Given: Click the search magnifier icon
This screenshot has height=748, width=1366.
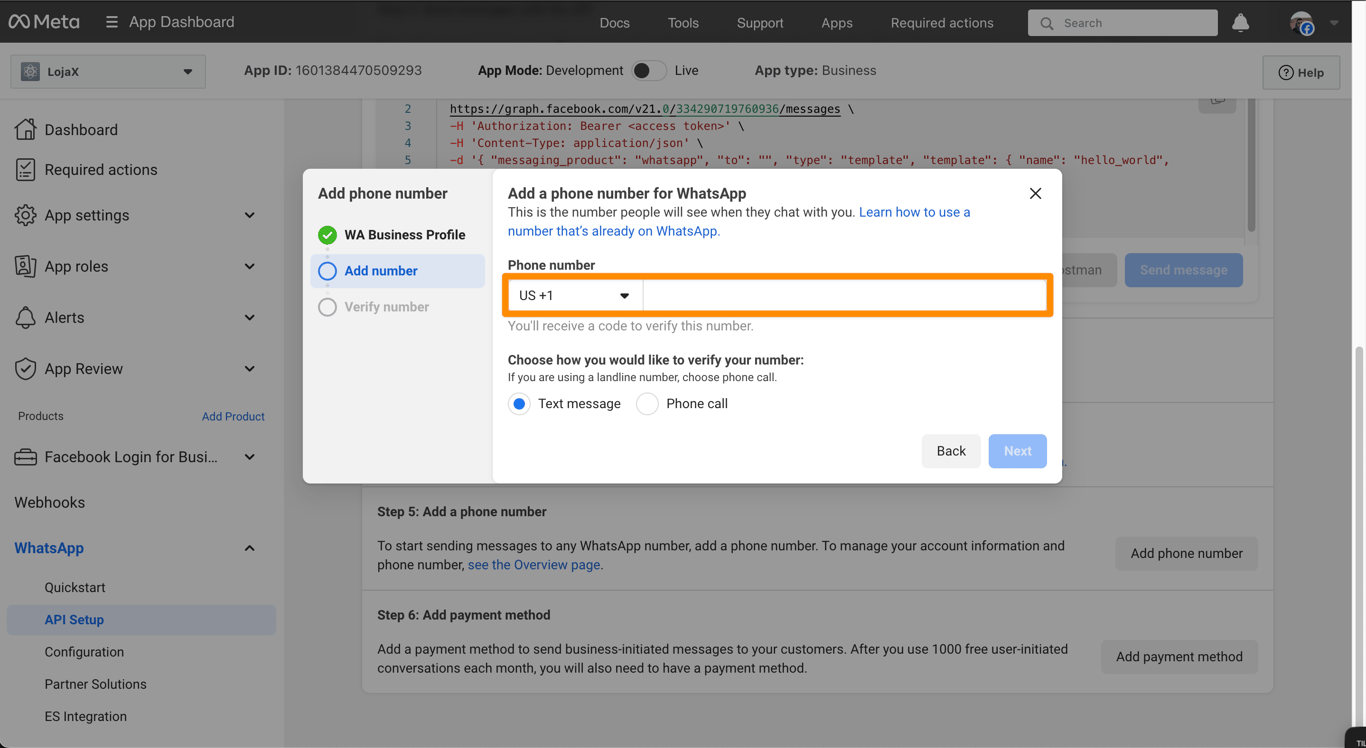Looking at the screenshot, I should [x=1047, y=23].
